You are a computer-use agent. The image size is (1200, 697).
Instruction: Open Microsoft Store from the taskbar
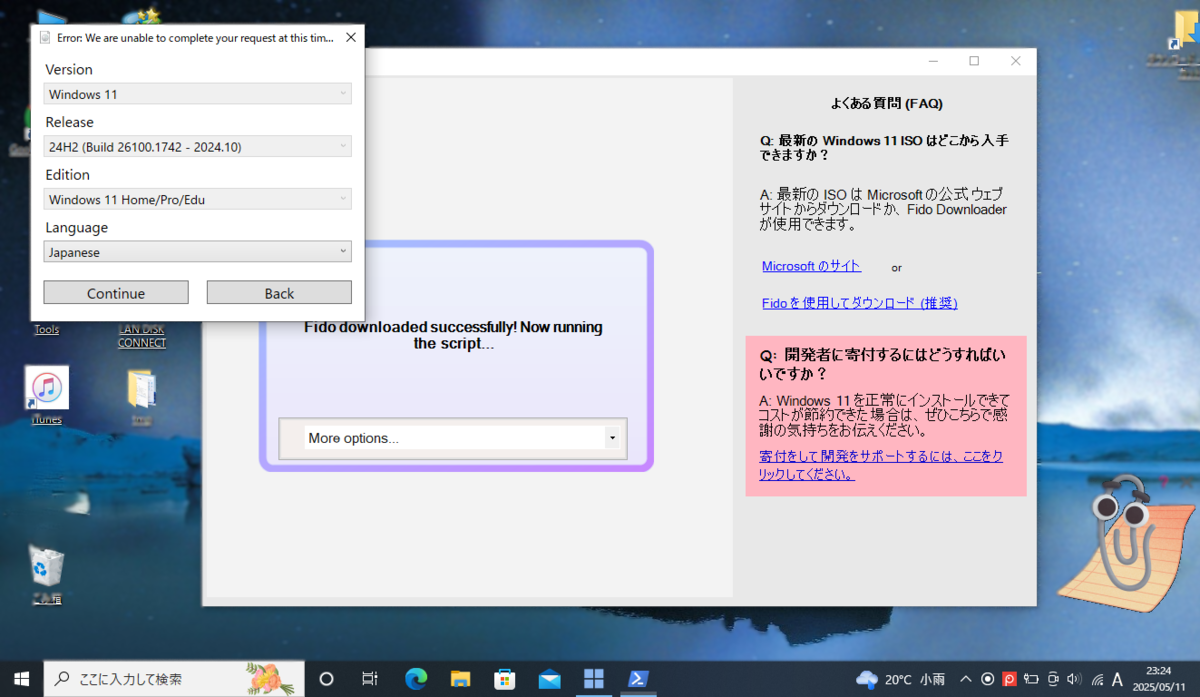click(x=505, y=679)
